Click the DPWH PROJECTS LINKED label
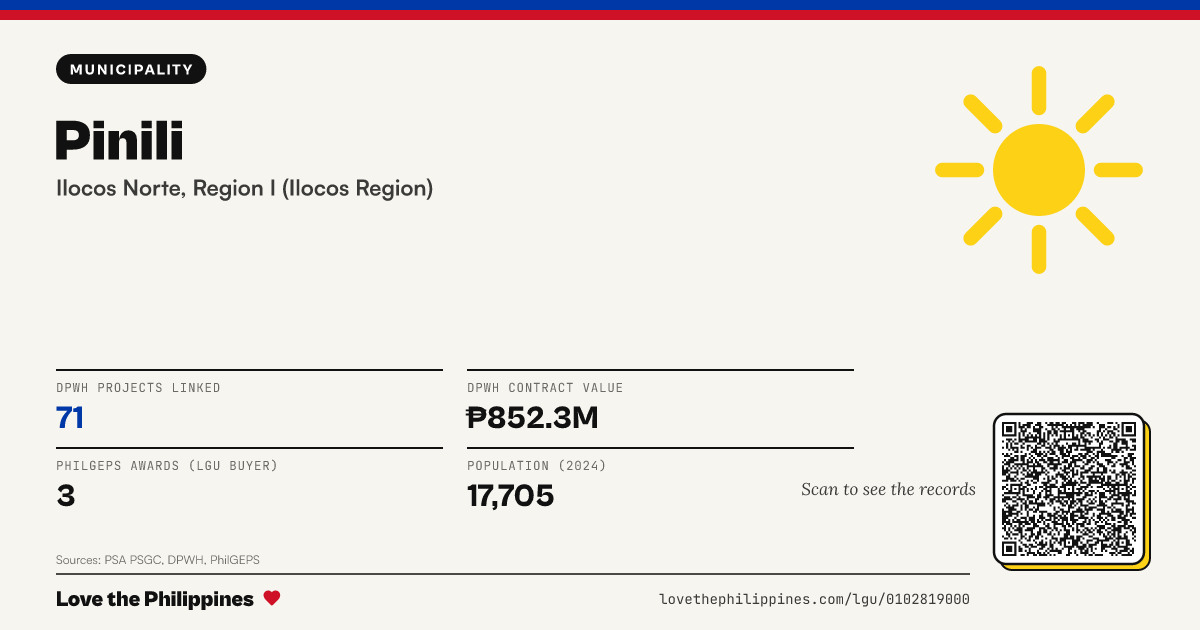The image size is (1200, 630). click(x=138, y=388)
